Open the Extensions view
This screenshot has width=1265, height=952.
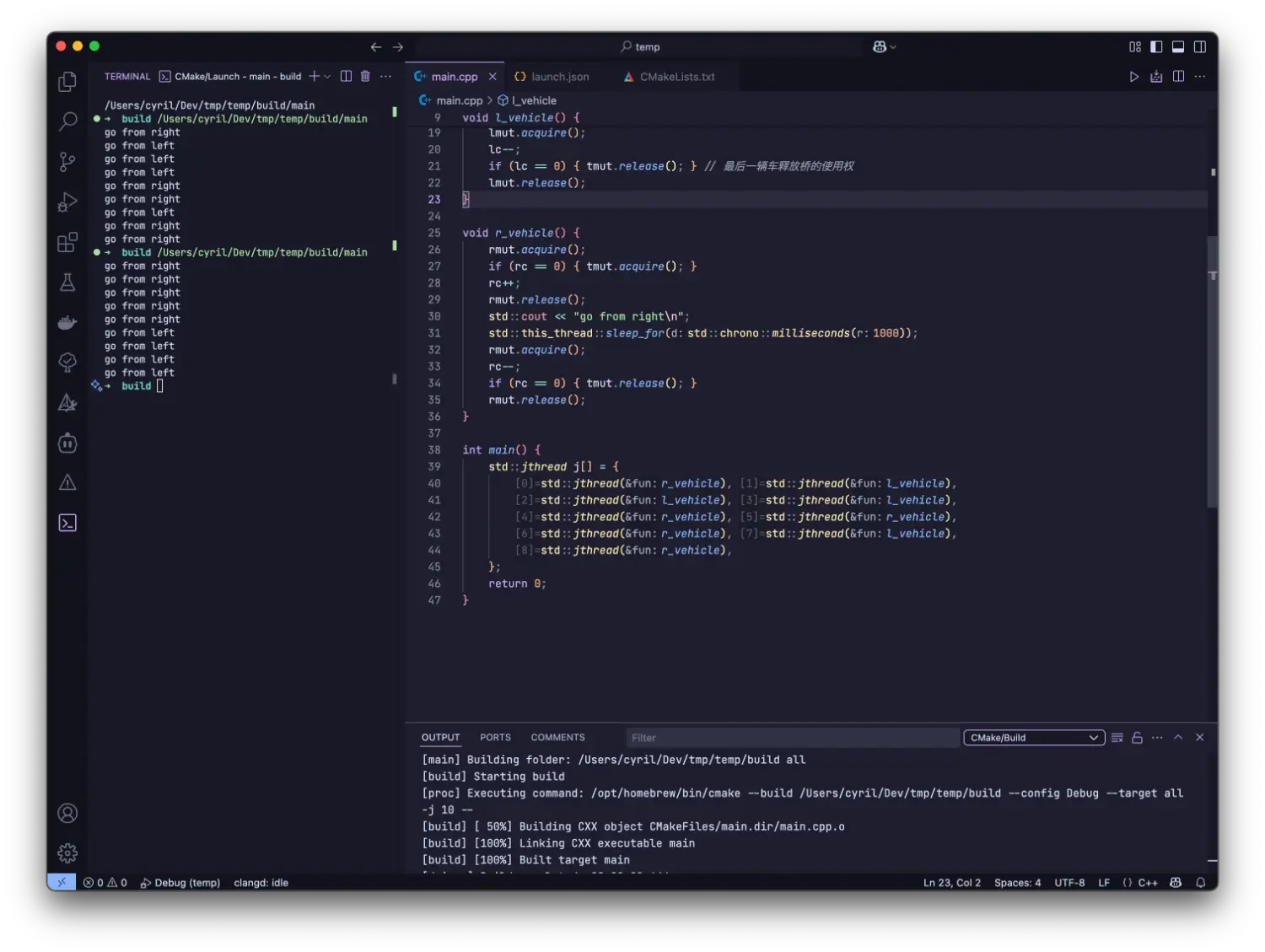pos(67,243)
